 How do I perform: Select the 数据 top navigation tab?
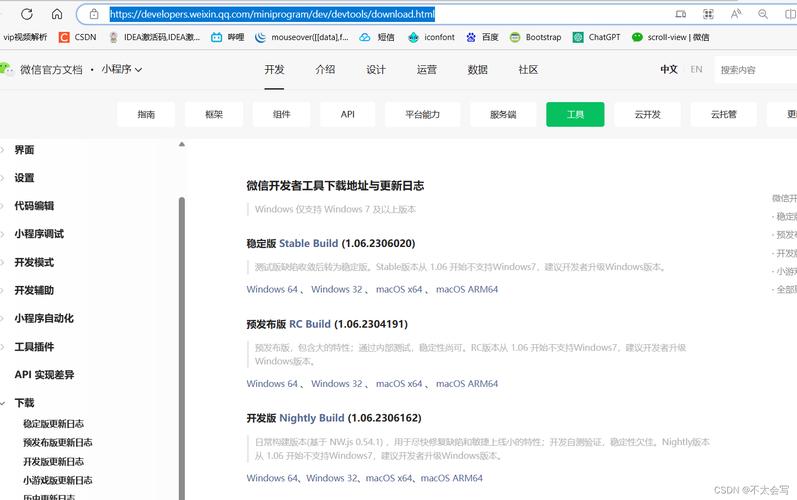477,70
